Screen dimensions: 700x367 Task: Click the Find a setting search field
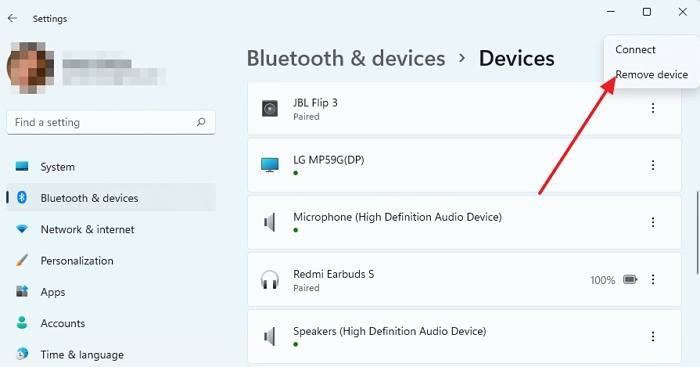(111, 122)
